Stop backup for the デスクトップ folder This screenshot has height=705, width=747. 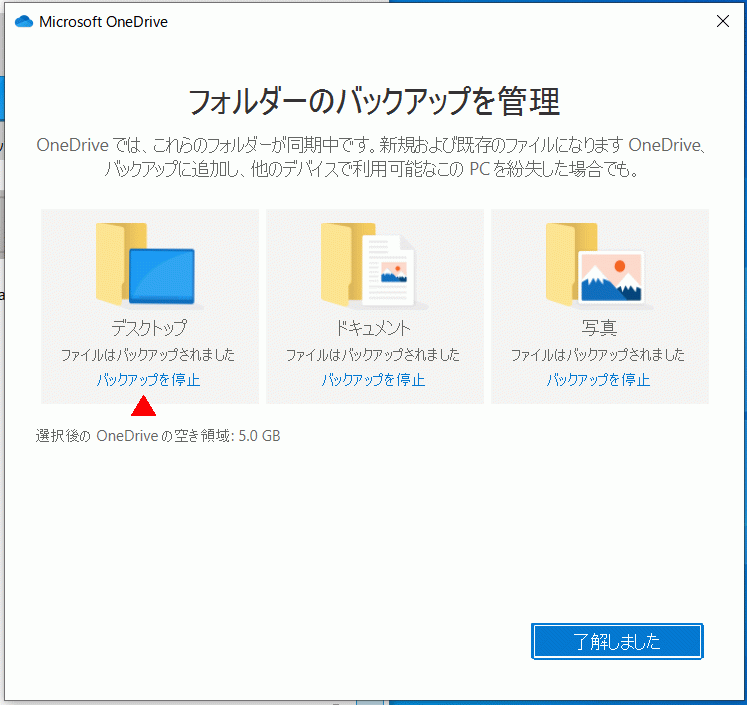149,380
